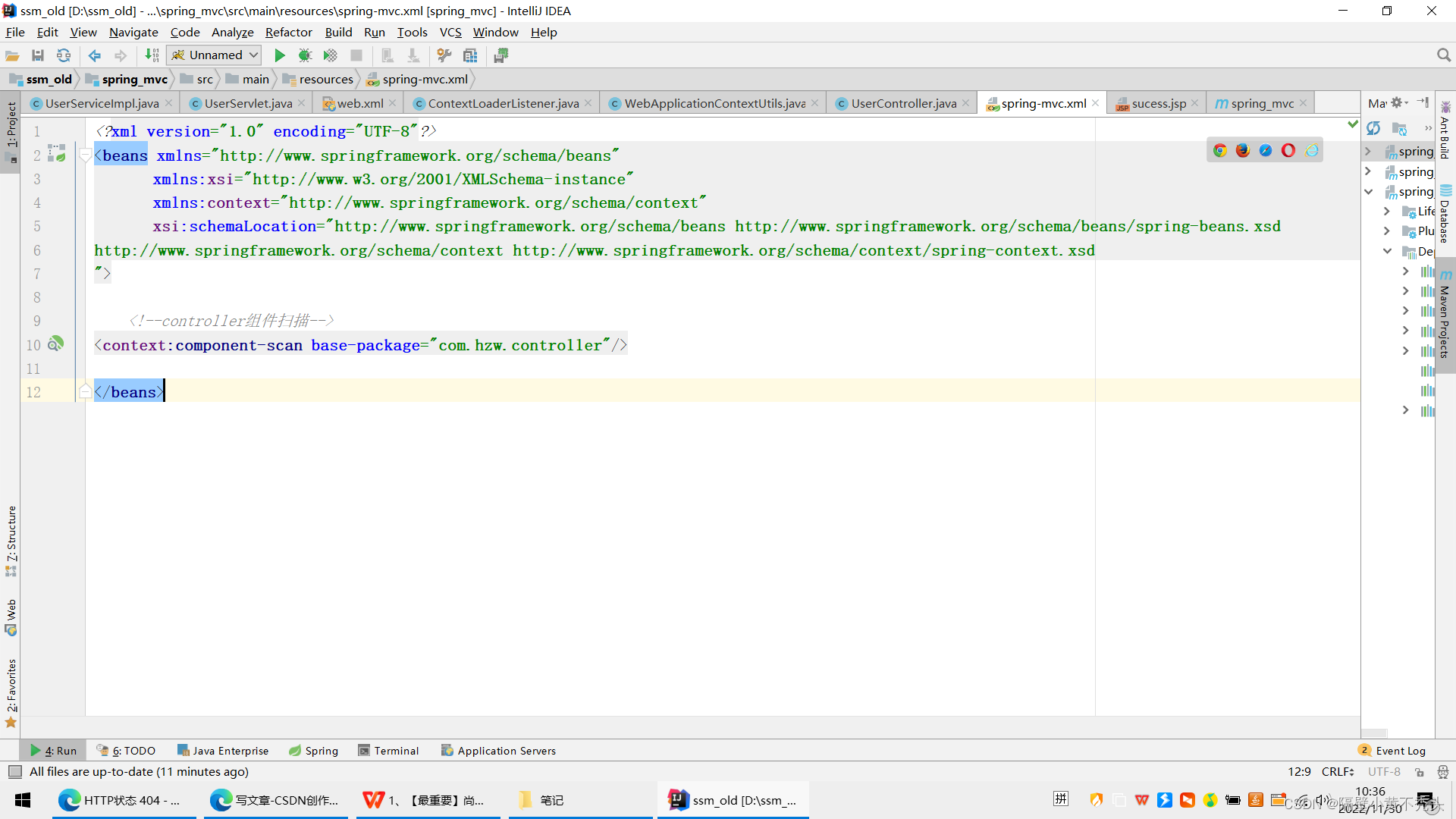Viewport: 1456px width, 819px height.
Task: Collapse the Dependencies node in Maven panel
Action: 1388,251
